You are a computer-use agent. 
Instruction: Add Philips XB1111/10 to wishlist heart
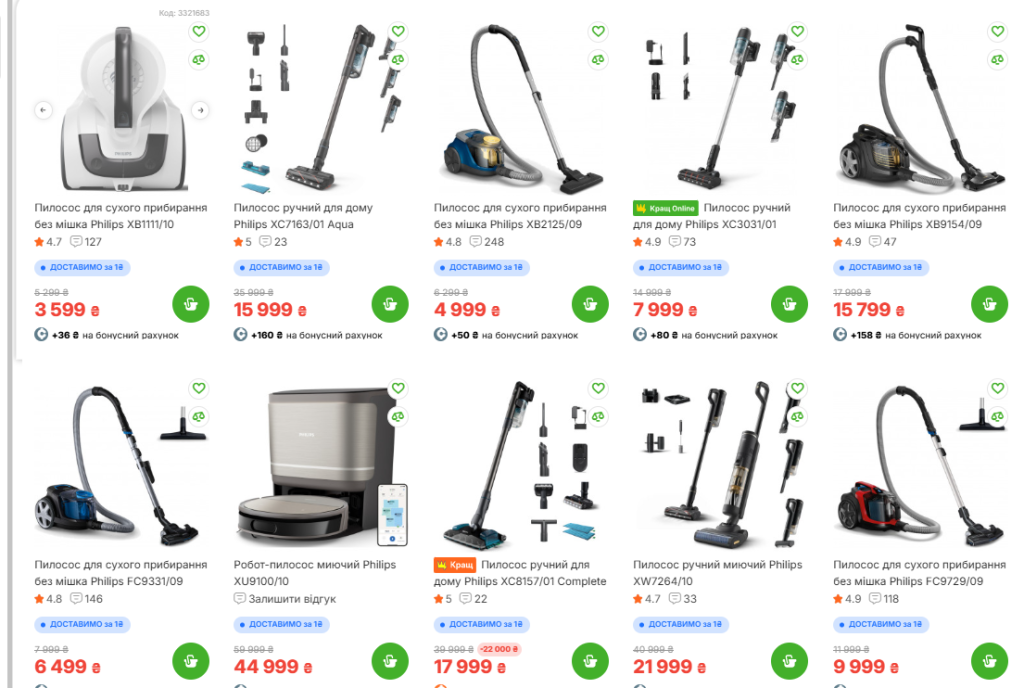(x=199, y=31)
